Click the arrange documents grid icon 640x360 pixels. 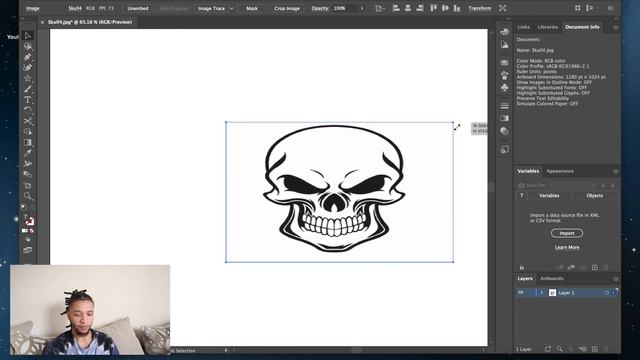(x=578, y=8)
